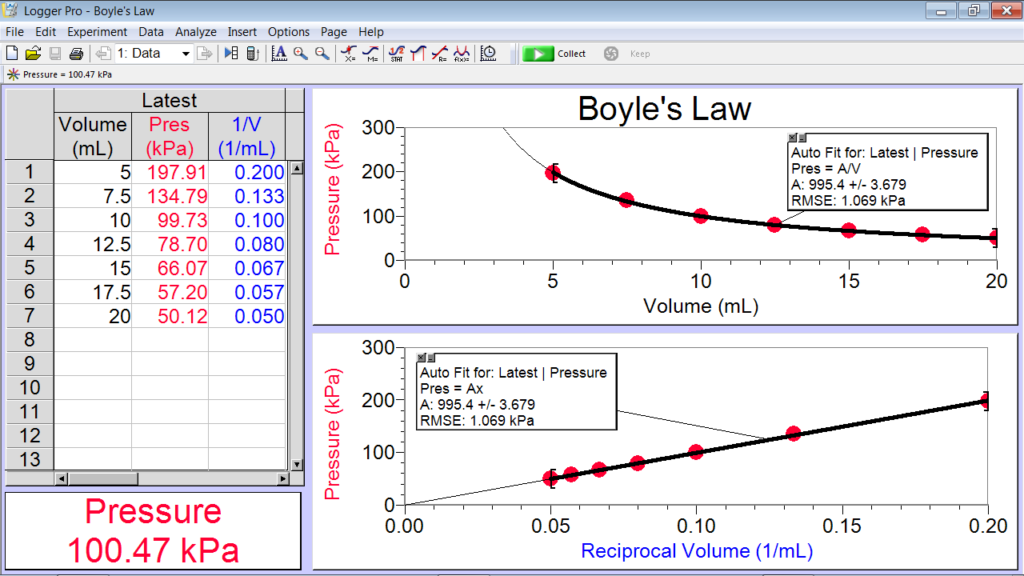
Task: Open the page selector '1: Data' dropdown
Action: (x=186, y=54)
